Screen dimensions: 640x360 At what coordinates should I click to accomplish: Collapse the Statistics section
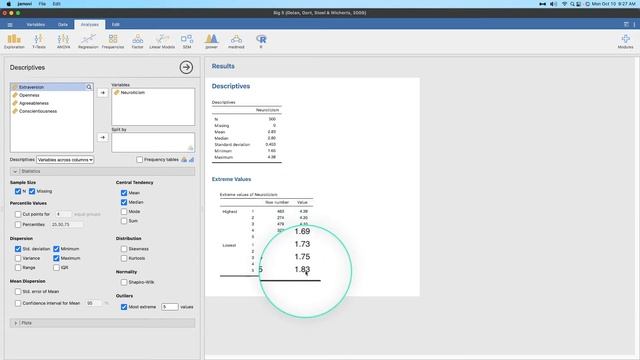(x=102, y=171)
